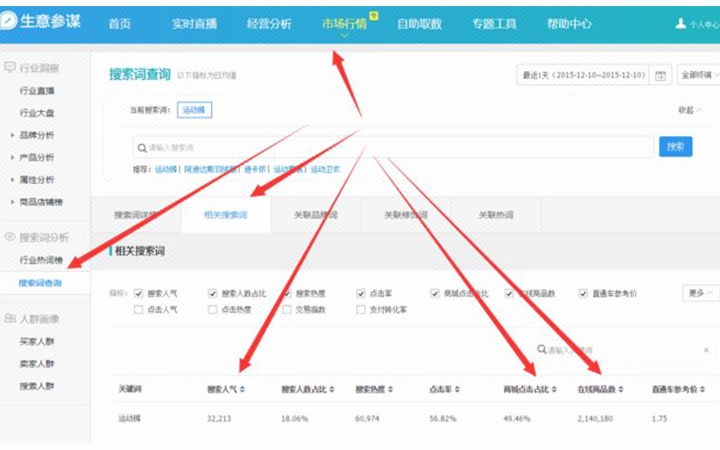Click the 行业洞察 section icon in the sidebar
Viewport: 720px width, 450px height.
pos(10,68)
